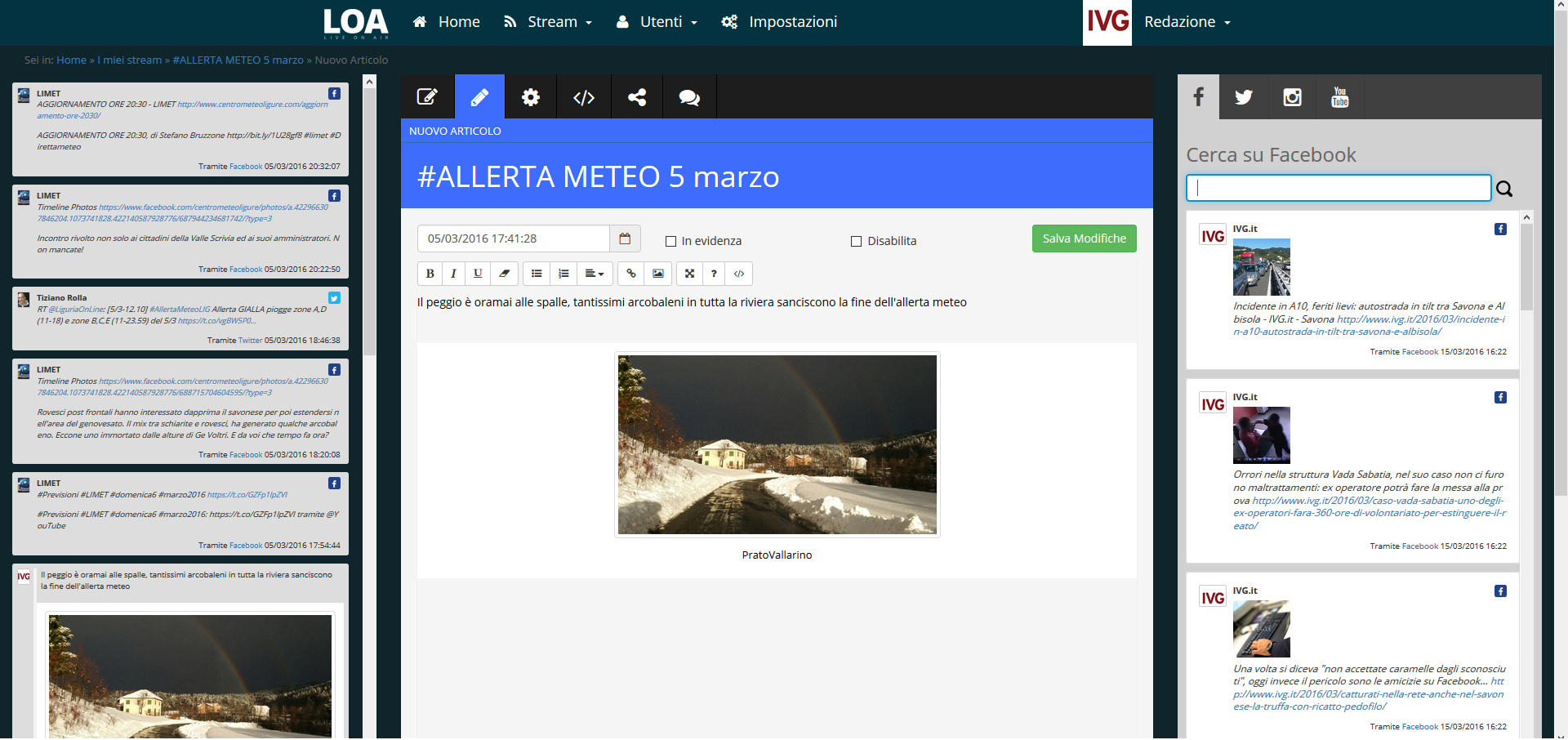Check the Disabilita checkbox
The height and width of the screenshot is (740, 1568).
tap(856, 241)
